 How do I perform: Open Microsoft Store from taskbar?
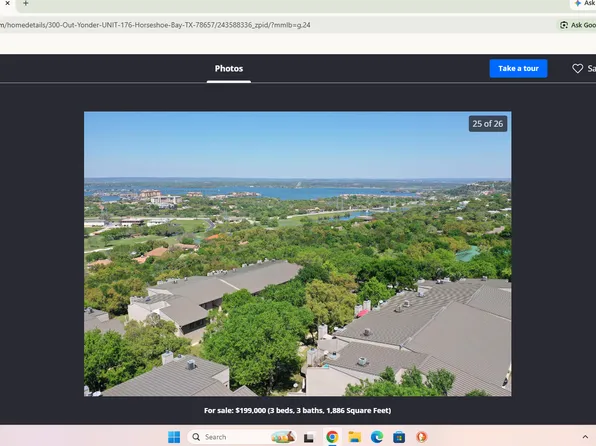pyautogui.click(x=399, y=437)
